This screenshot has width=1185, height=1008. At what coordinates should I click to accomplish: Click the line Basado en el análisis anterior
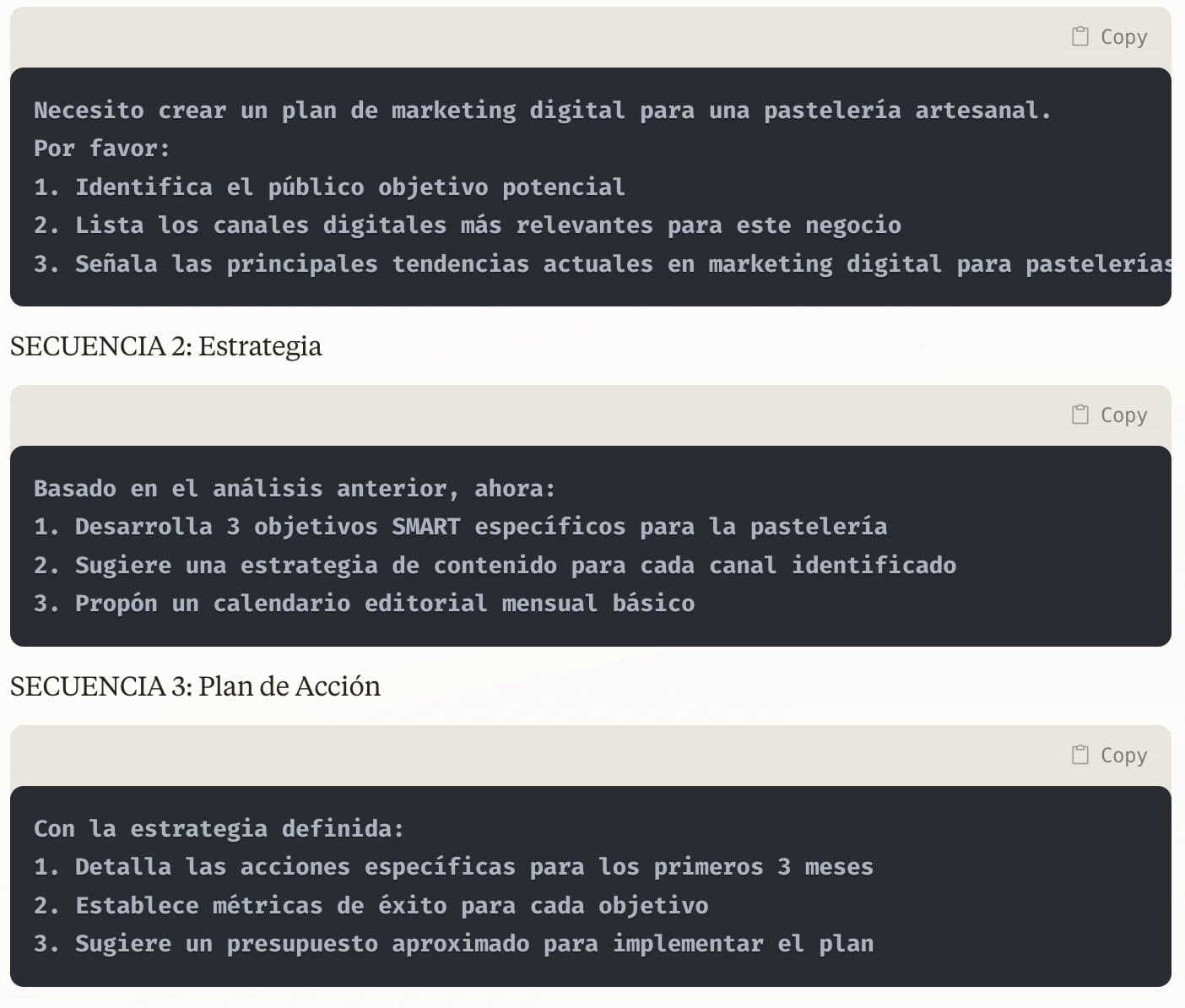[x=295, y=489]
